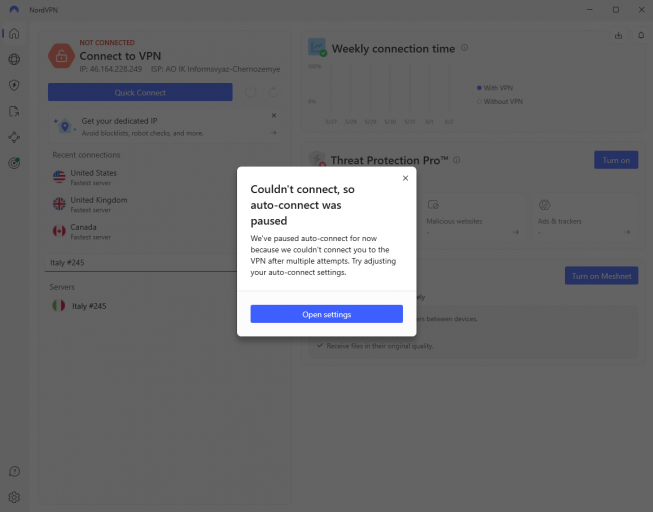Click the Italy flag icon
Viewport: 653px width, 512px height.
coord(59,305)
